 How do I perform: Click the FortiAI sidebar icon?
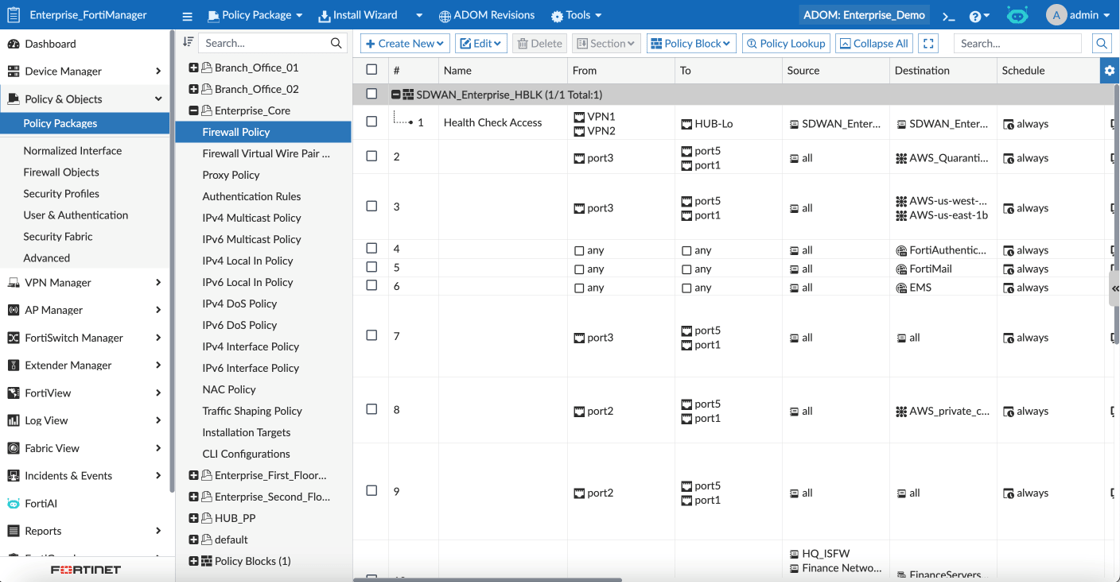click(14, 503)
